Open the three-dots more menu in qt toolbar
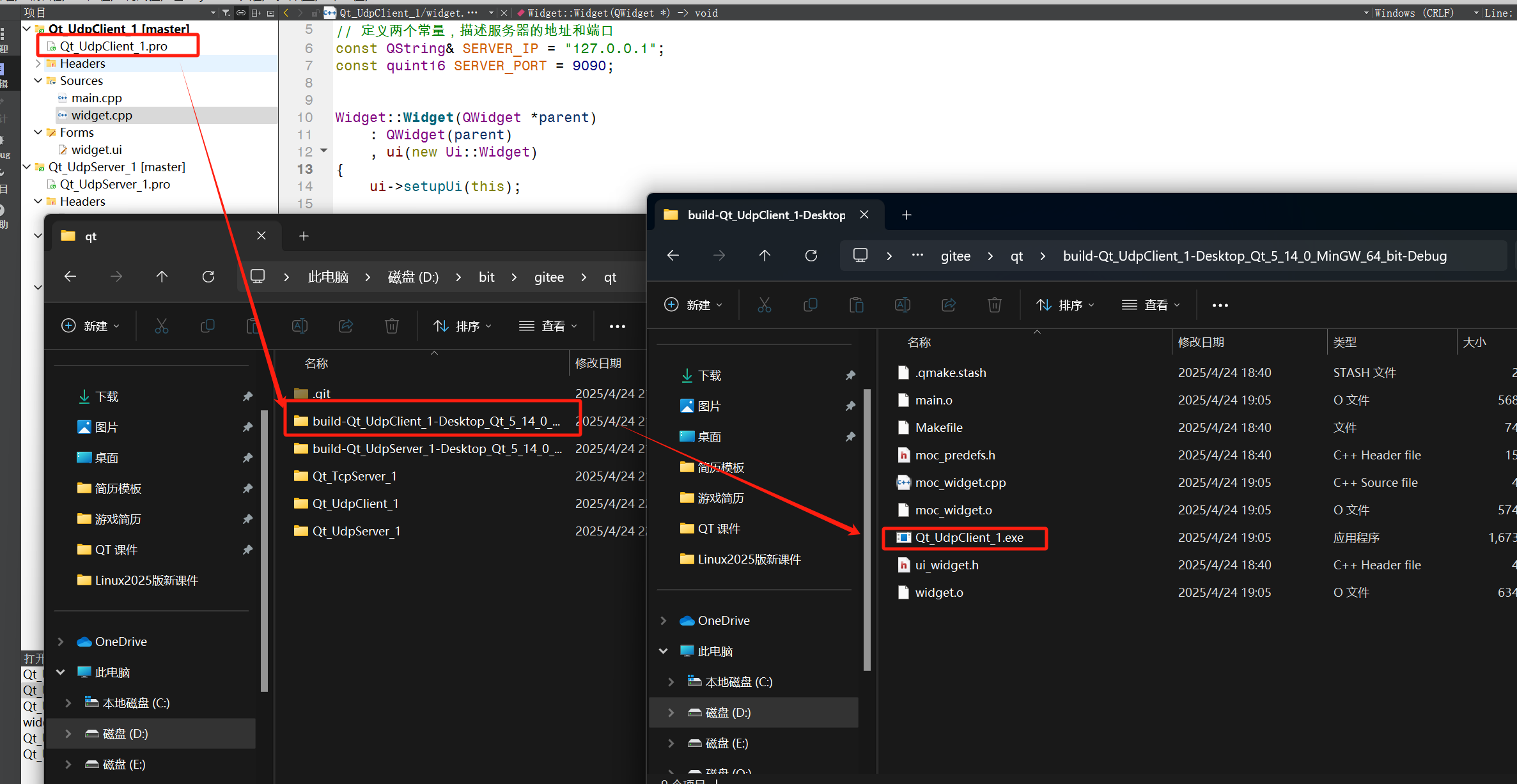 coord(617,327)
